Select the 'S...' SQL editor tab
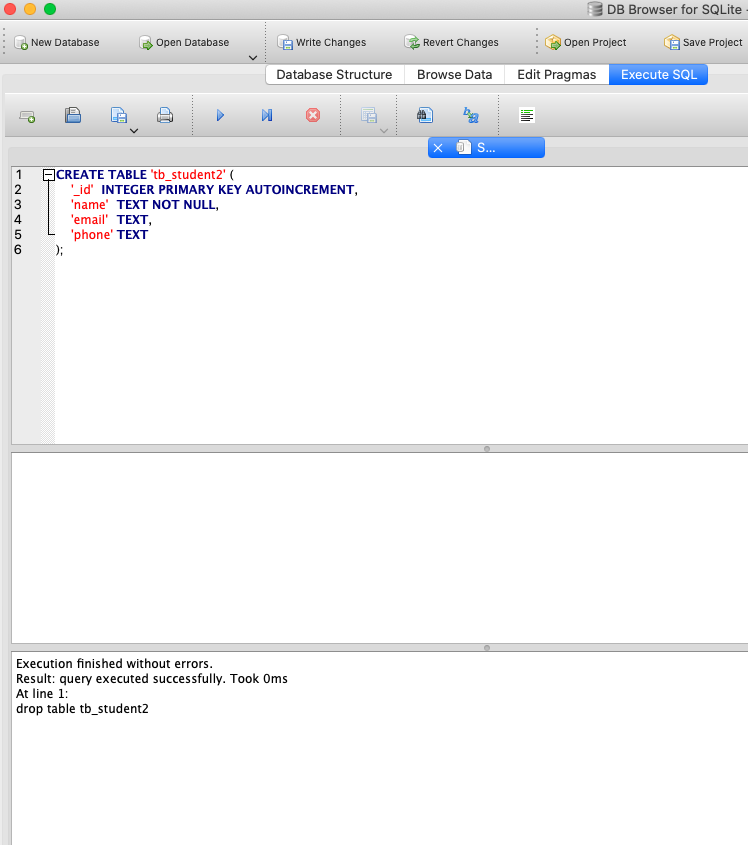Image resolution: width=748 pixels, height=845 pixels. pos(486,148)
